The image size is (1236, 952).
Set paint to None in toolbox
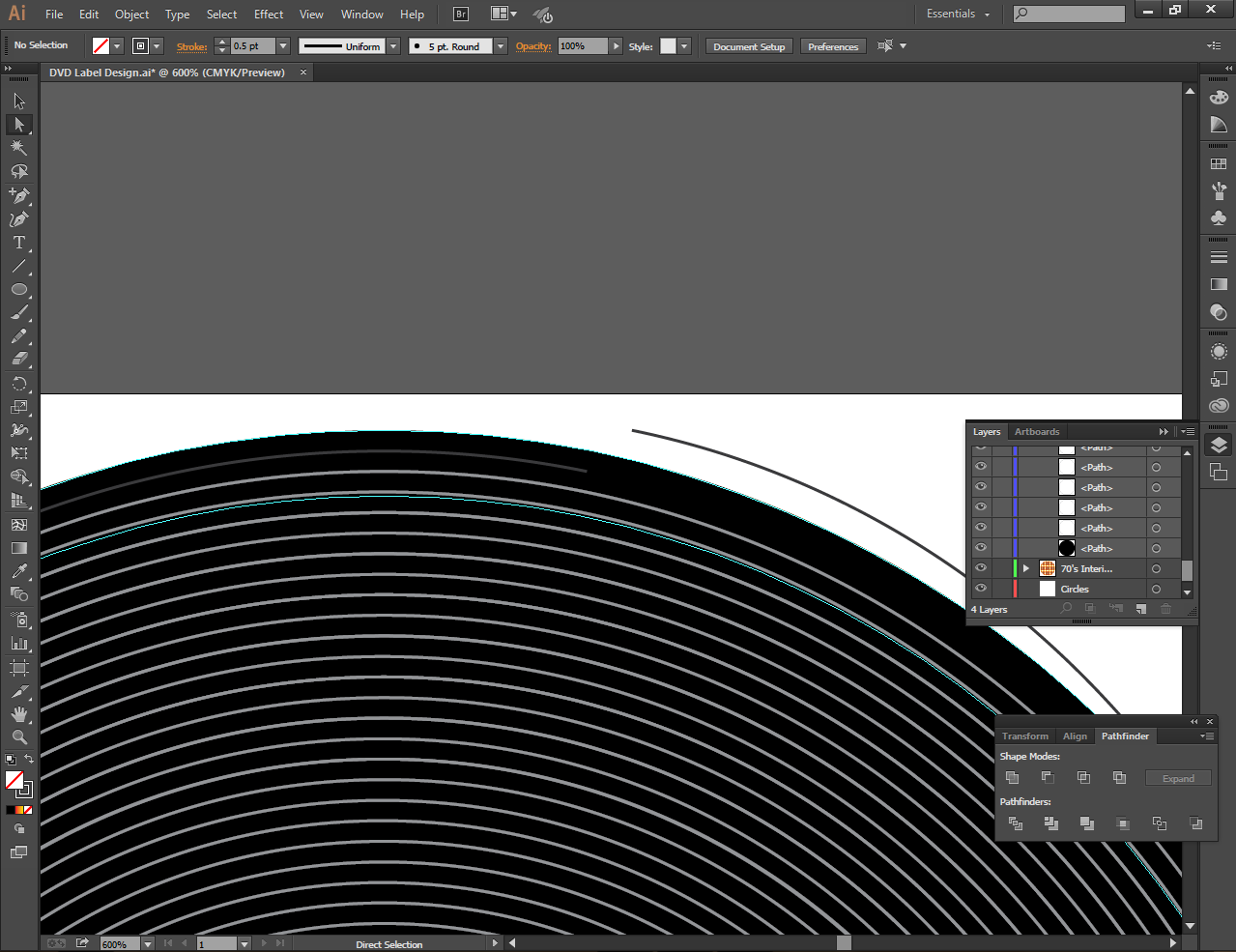coord(28,810)
